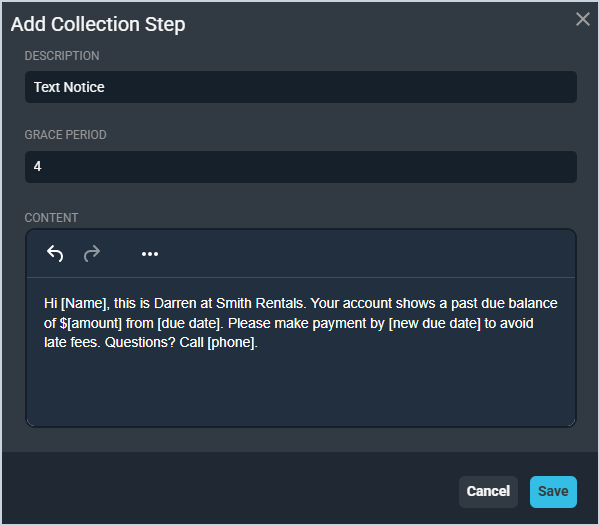Click the GRACE PERIOD label
600x526 pixels.
[65, 135]
